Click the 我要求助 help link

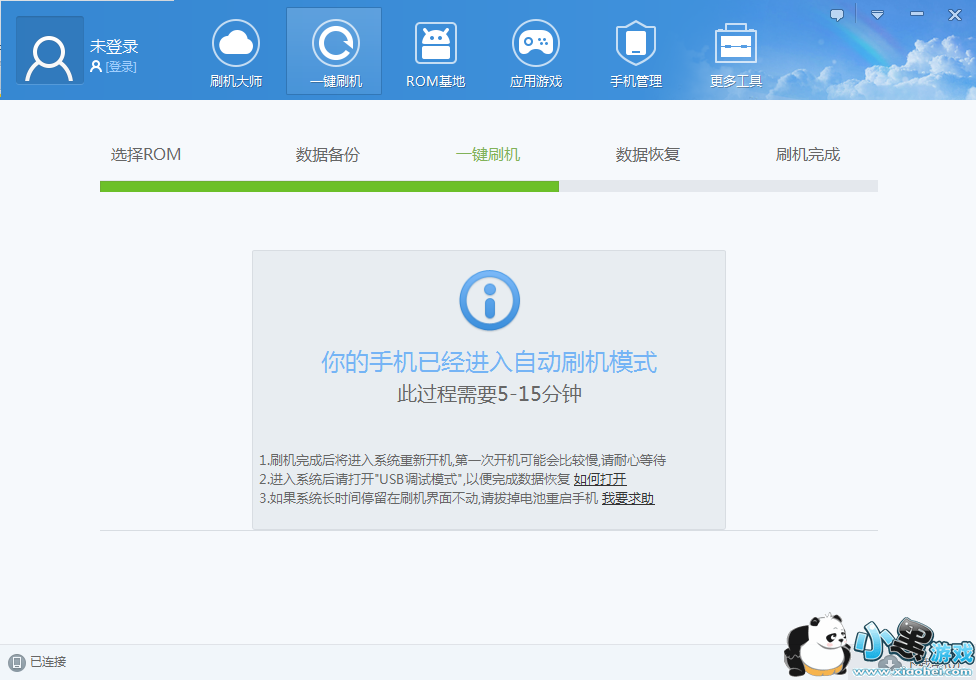pos(628,498)
